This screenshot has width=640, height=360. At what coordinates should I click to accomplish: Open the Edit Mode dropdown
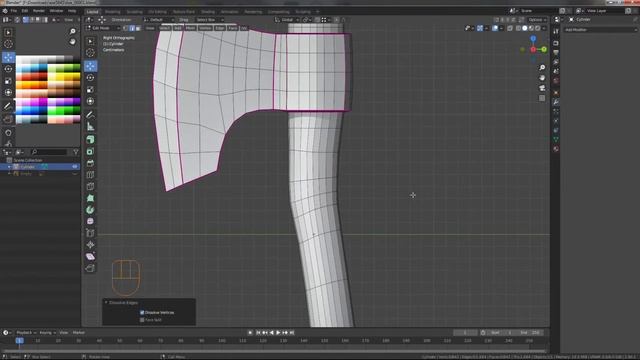click(x=103, y=28)
